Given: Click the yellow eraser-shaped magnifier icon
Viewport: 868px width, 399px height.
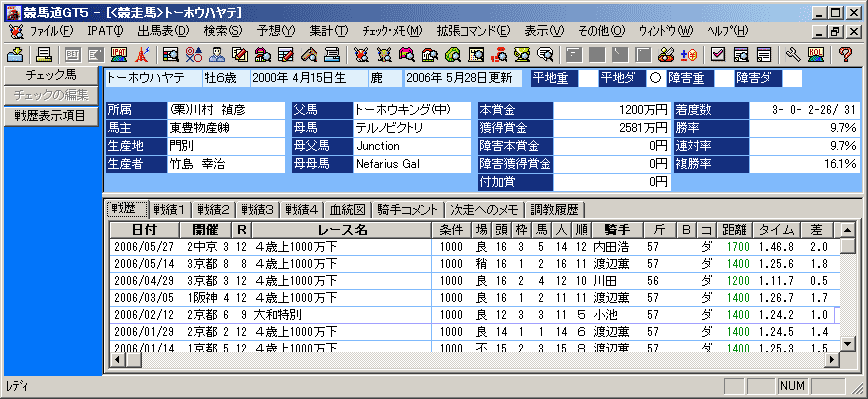Looking at the screenshot, I should click(309, 54).
